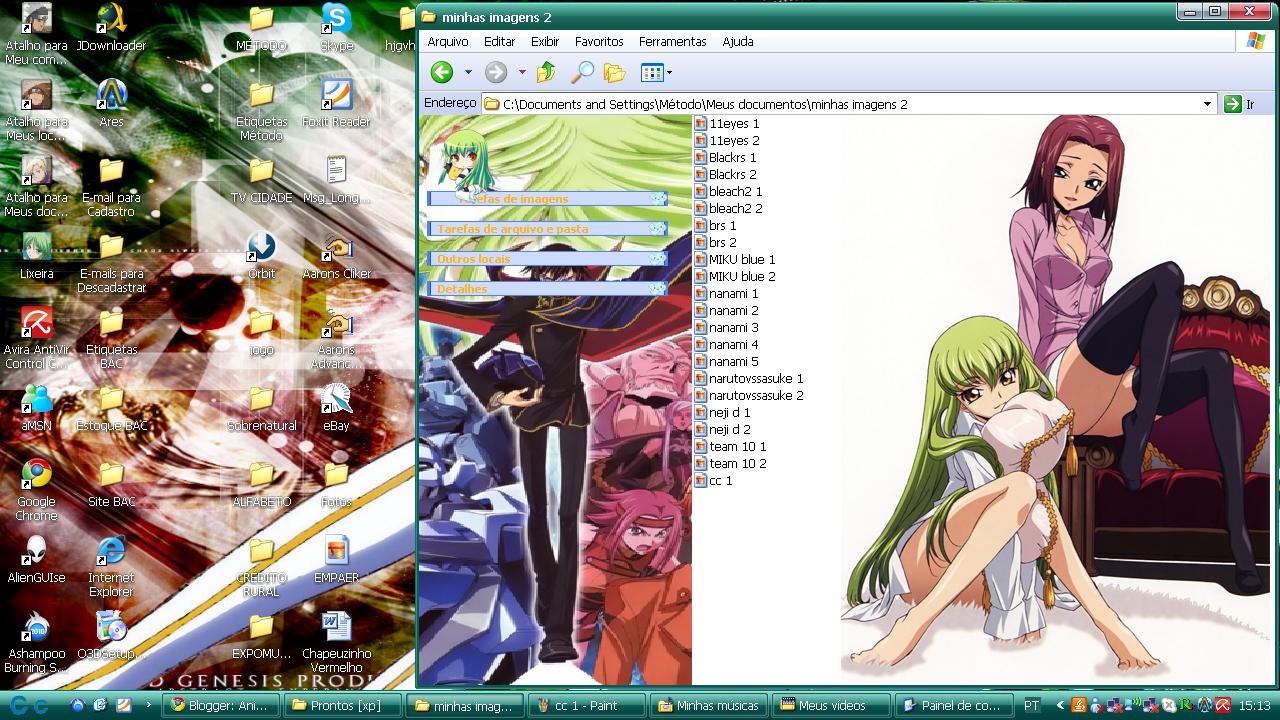Select the file brs 2
Image resolution: width=1280 pixels, height=720 pixels.
pyautogui.click(x=716, y=243)
